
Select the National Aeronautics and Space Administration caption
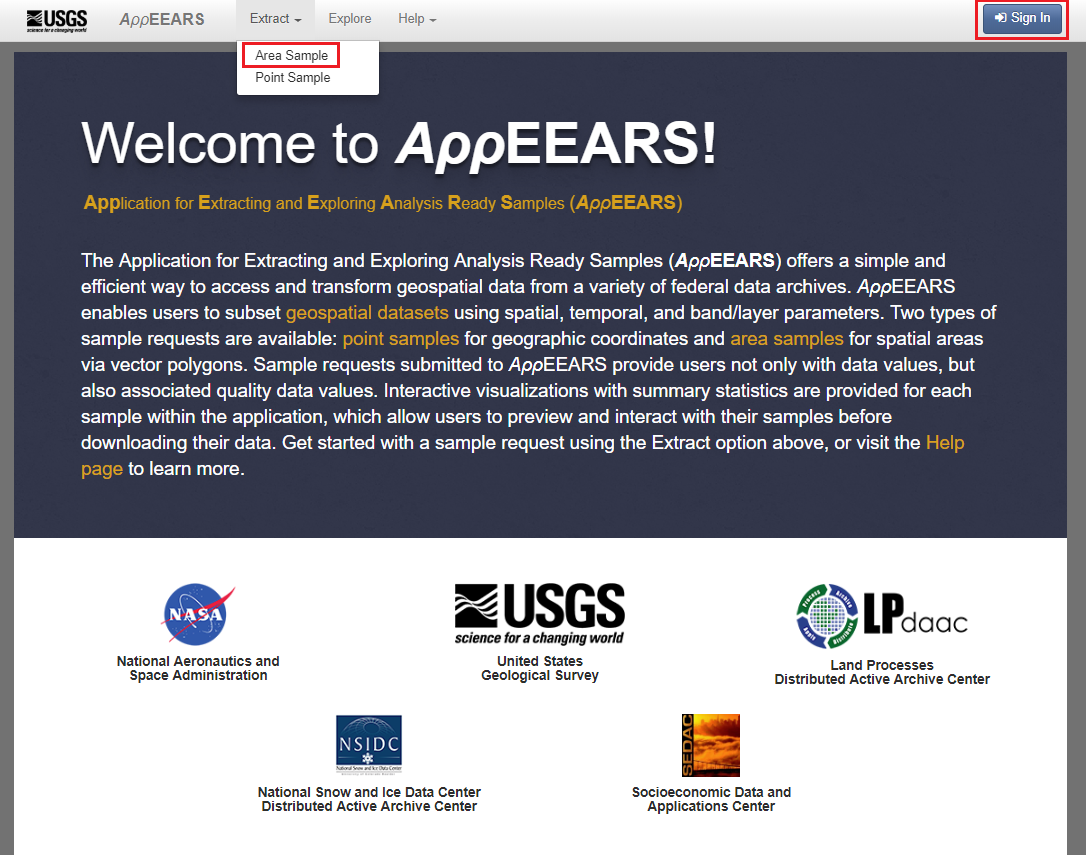(x=198, y=669)
